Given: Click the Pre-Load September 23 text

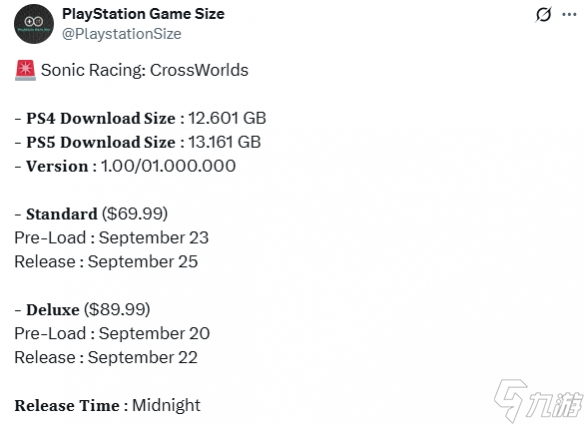Looking at the screenshot, I should click(111, 238).
